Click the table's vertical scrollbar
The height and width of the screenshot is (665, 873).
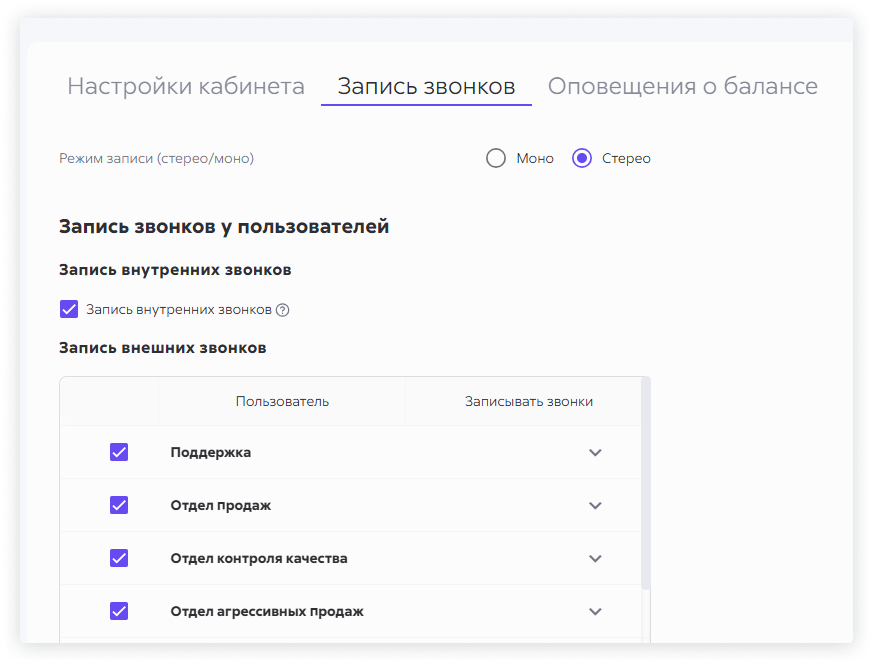click(x=645, y=480)
